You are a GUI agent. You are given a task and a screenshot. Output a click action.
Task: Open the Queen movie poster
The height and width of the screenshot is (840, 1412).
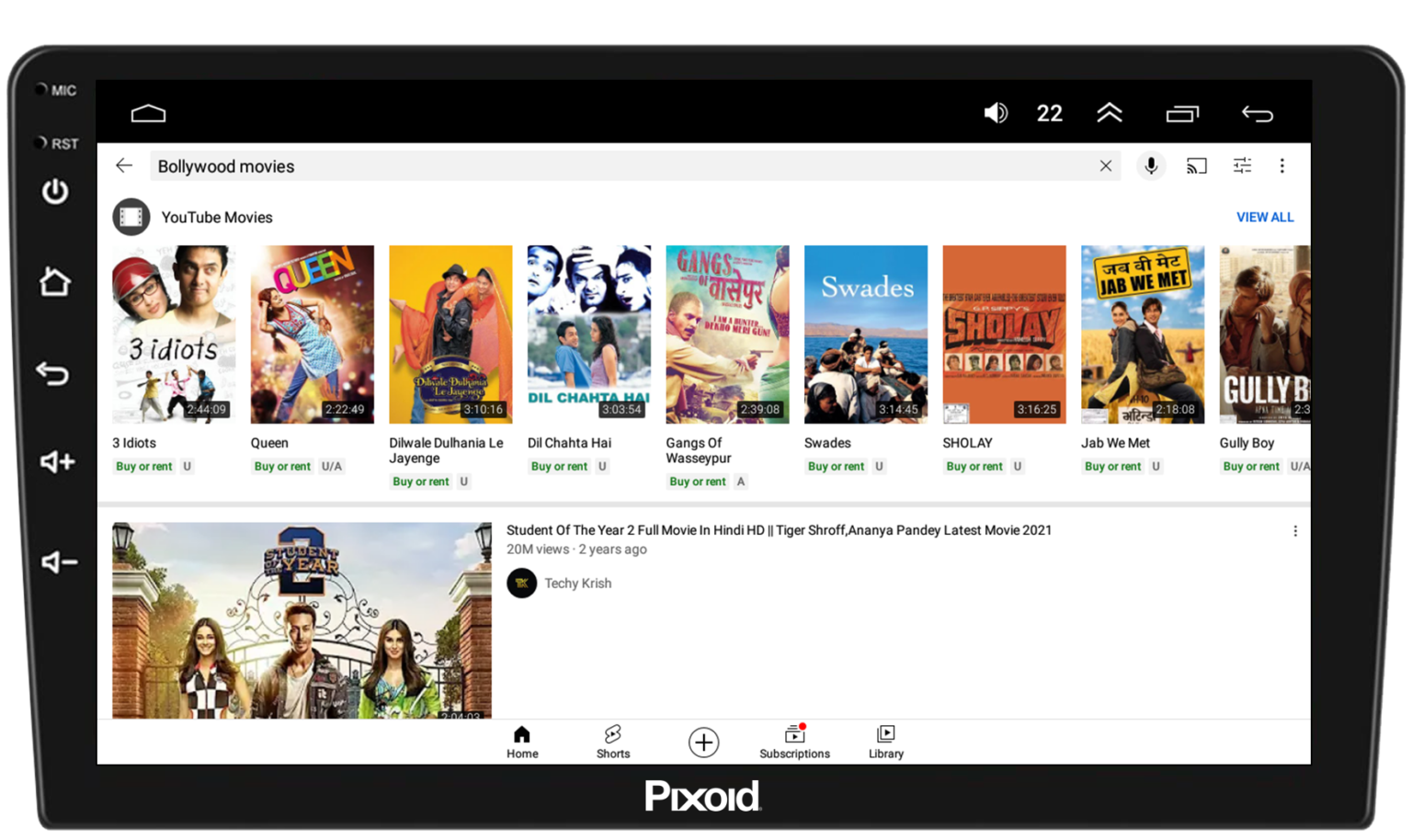click(313, 334)
